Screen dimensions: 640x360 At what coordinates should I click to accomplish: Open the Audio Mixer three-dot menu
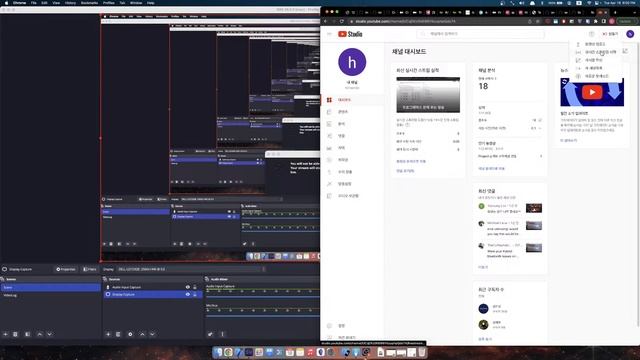coord(222,334)
